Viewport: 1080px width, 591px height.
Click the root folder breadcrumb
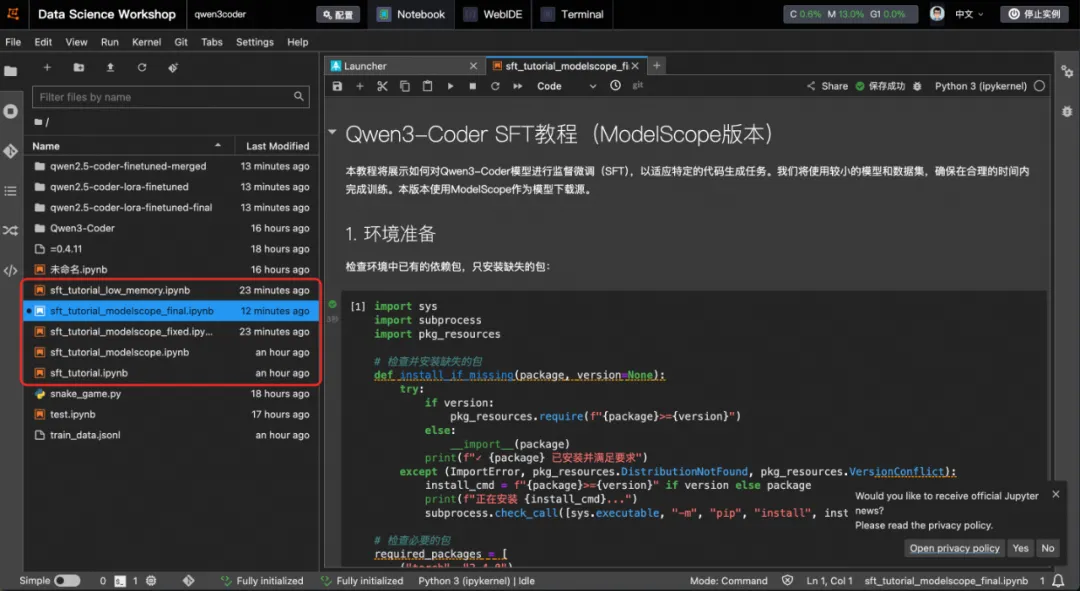coord(41,122)
